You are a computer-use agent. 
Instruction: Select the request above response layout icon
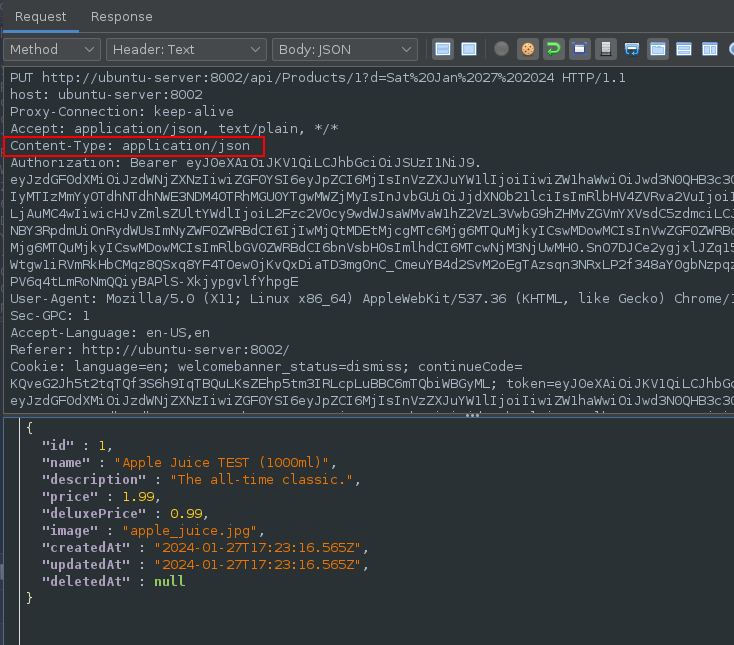click(684, 49)
